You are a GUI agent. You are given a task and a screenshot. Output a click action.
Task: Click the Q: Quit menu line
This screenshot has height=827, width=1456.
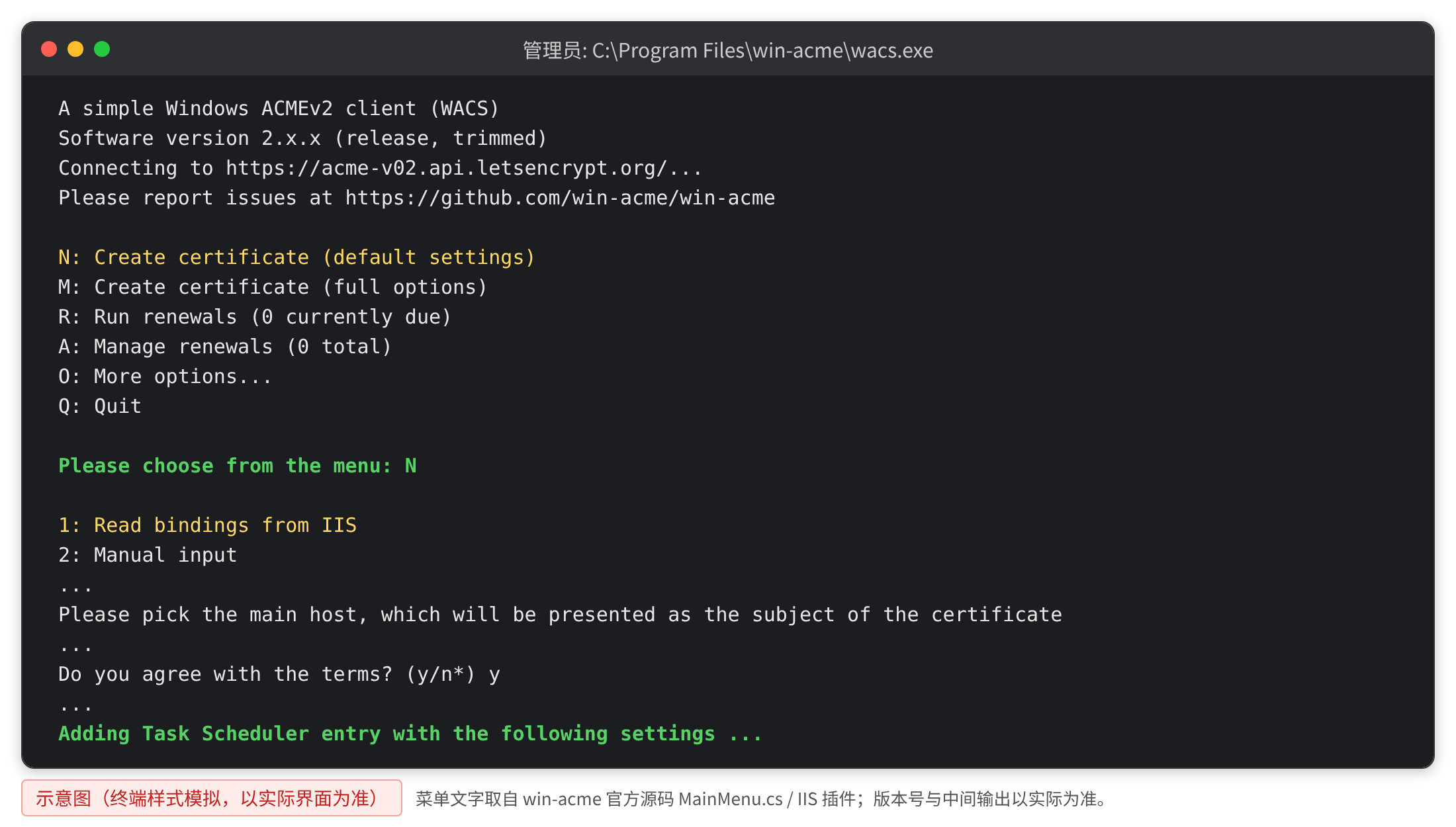click(x=100, y=406)
